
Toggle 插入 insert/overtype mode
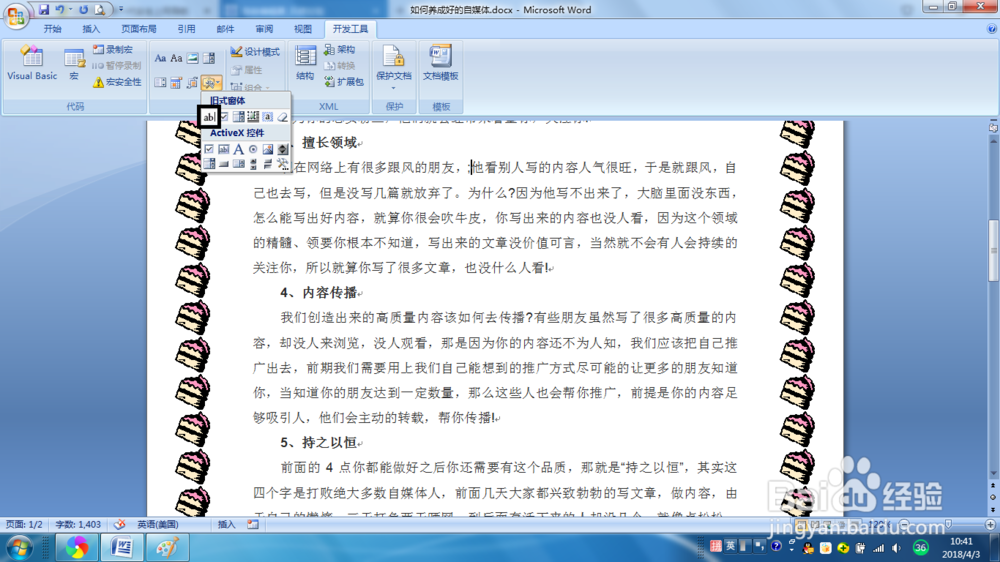(x=226, y=524)
